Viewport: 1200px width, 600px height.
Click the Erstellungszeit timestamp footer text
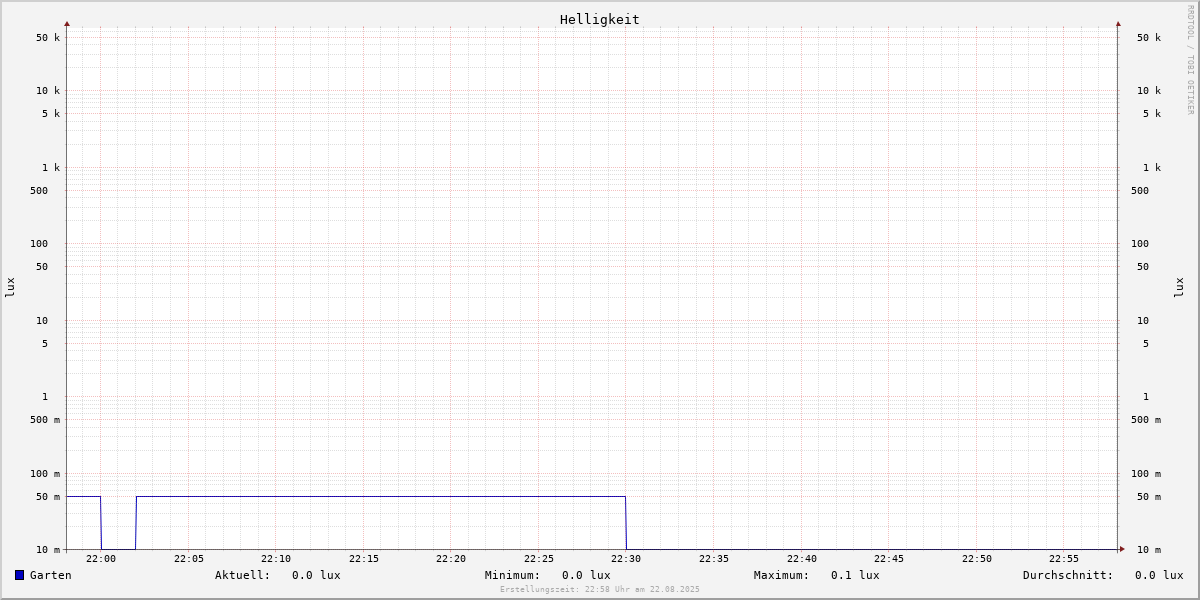(600, 590)
